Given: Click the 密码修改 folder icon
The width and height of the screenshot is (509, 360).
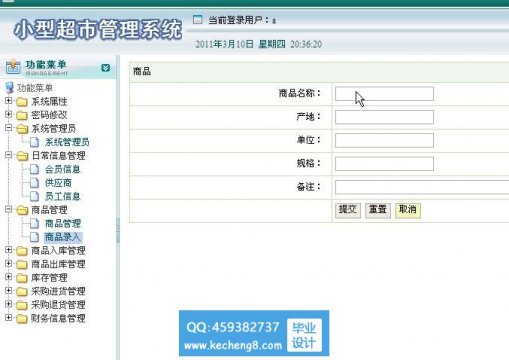Looking at the screenshot, I should (x=22, y=115).
